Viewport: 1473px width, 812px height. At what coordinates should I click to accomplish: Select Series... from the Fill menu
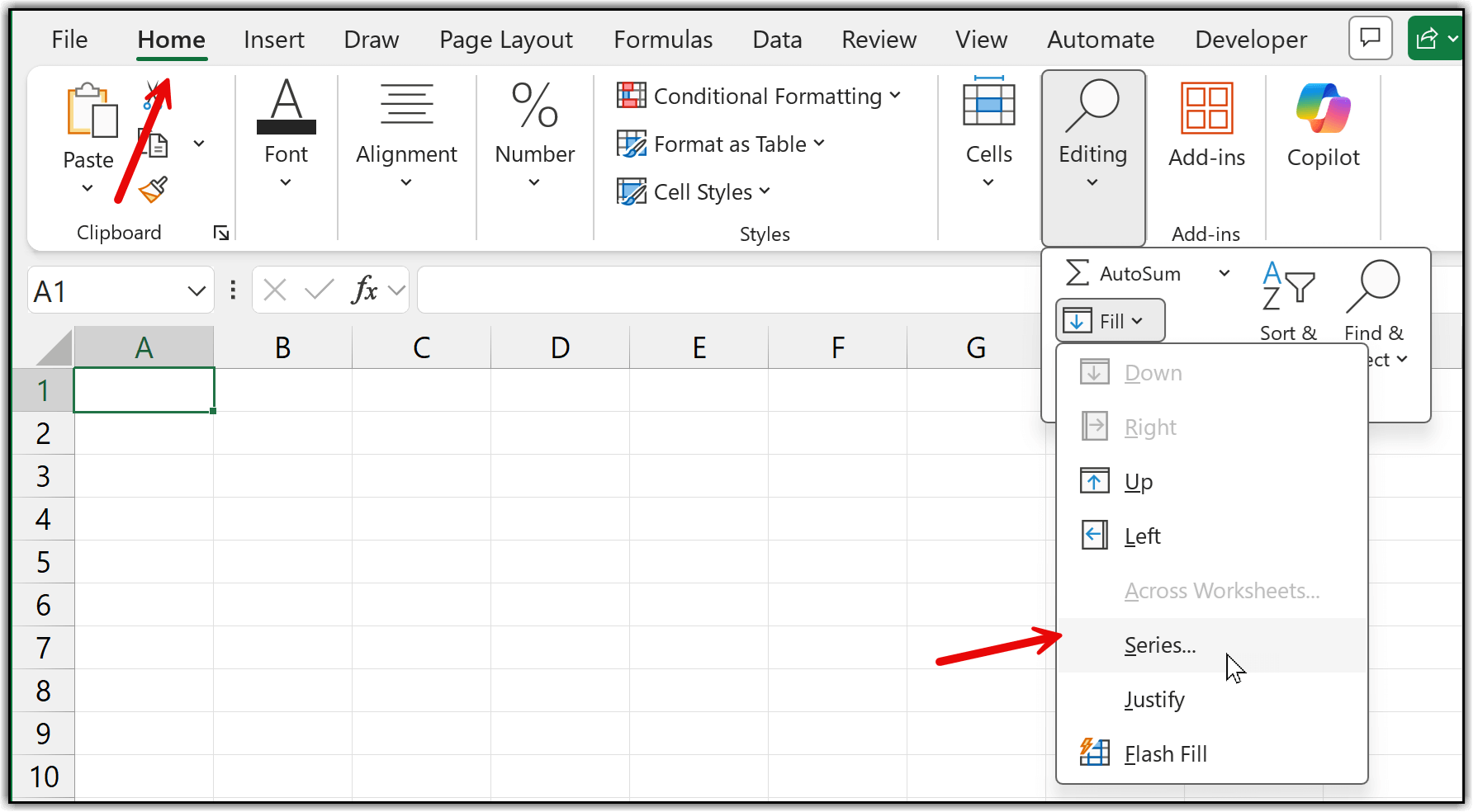click(1160, 645)
